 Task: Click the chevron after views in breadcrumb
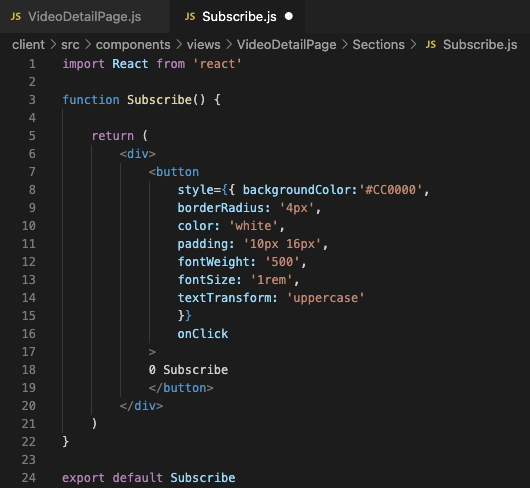229,45
